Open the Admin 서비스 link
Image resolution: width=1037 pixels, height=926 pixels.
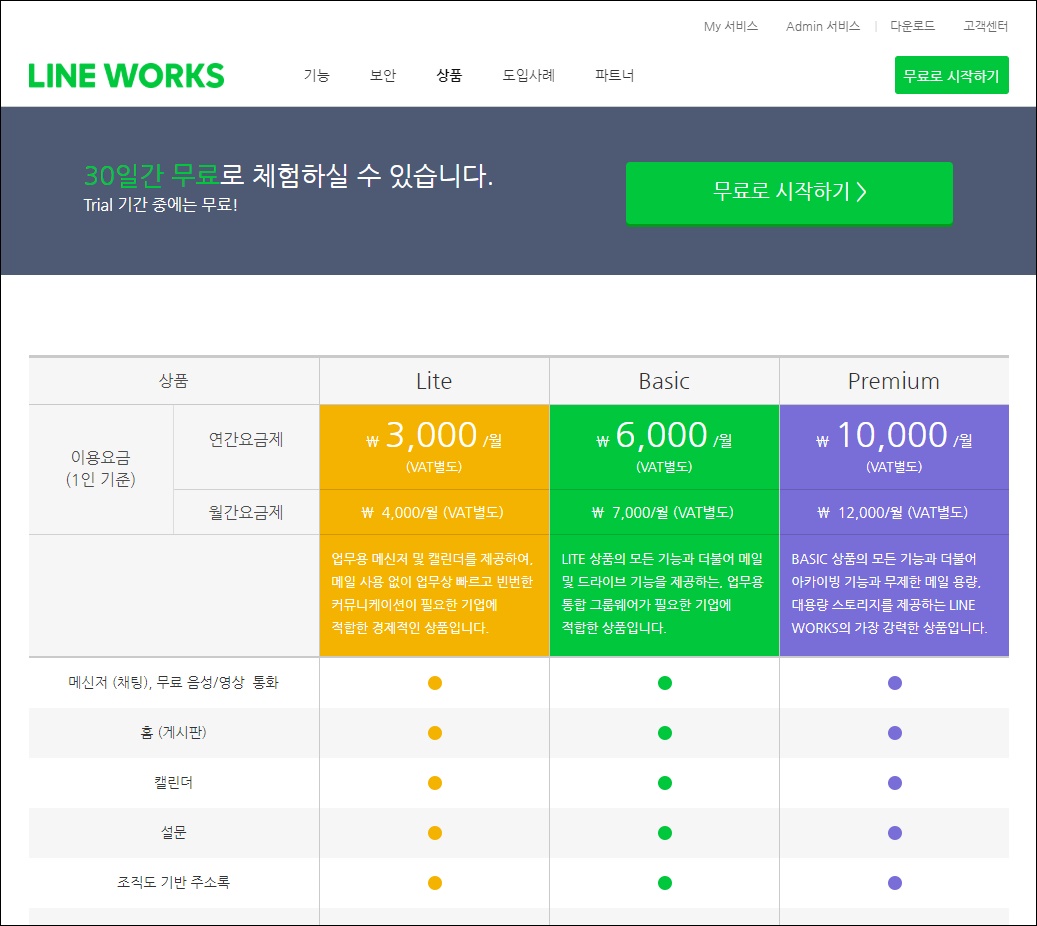[x=823, y=26]
